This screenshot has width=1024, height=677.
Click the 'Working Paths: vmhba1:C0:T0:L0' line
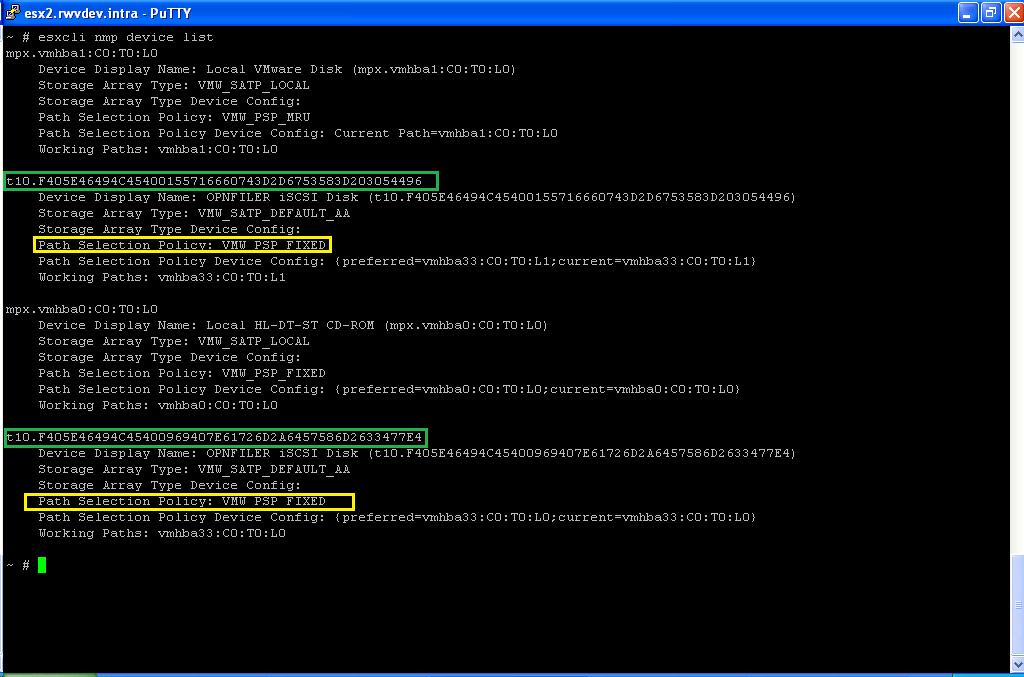[x=158, y=149]
